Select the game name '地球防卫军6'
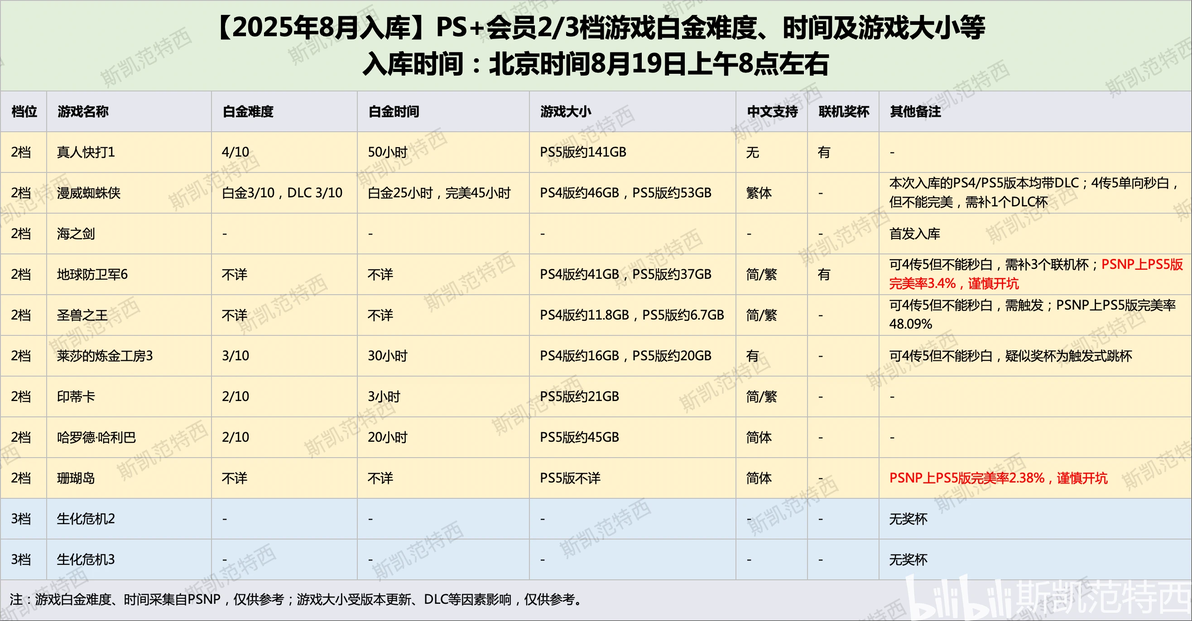Image resolution: width=1192 pixels, height=621 pixels. 93,274
